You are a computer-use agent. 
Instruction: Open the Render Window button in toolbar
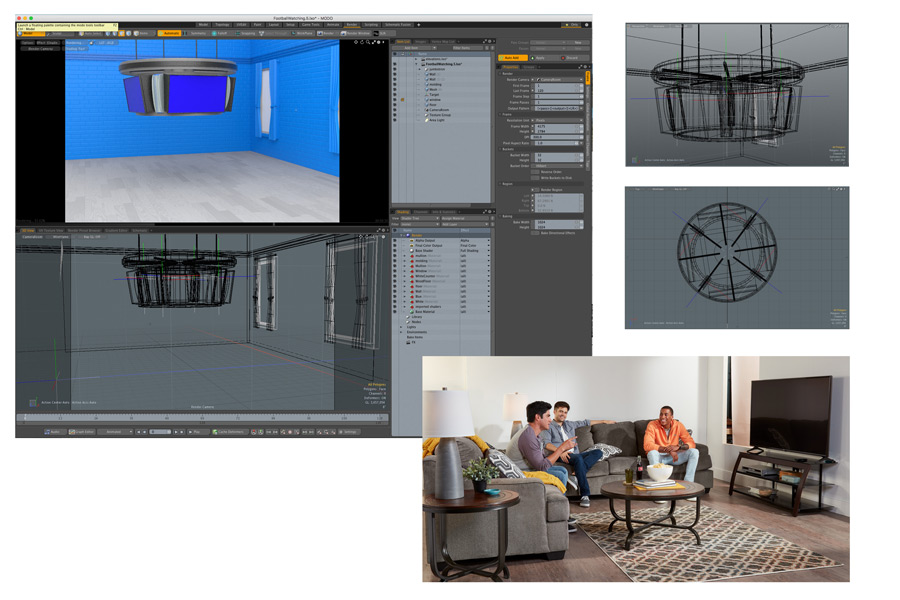click(x=356, y=33)
